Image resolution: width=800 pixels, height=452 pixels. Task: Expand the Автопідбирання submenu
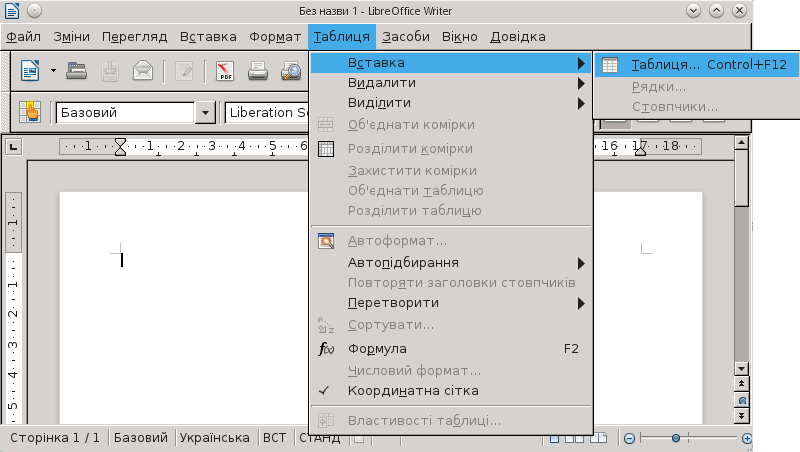tap(451, 263)
